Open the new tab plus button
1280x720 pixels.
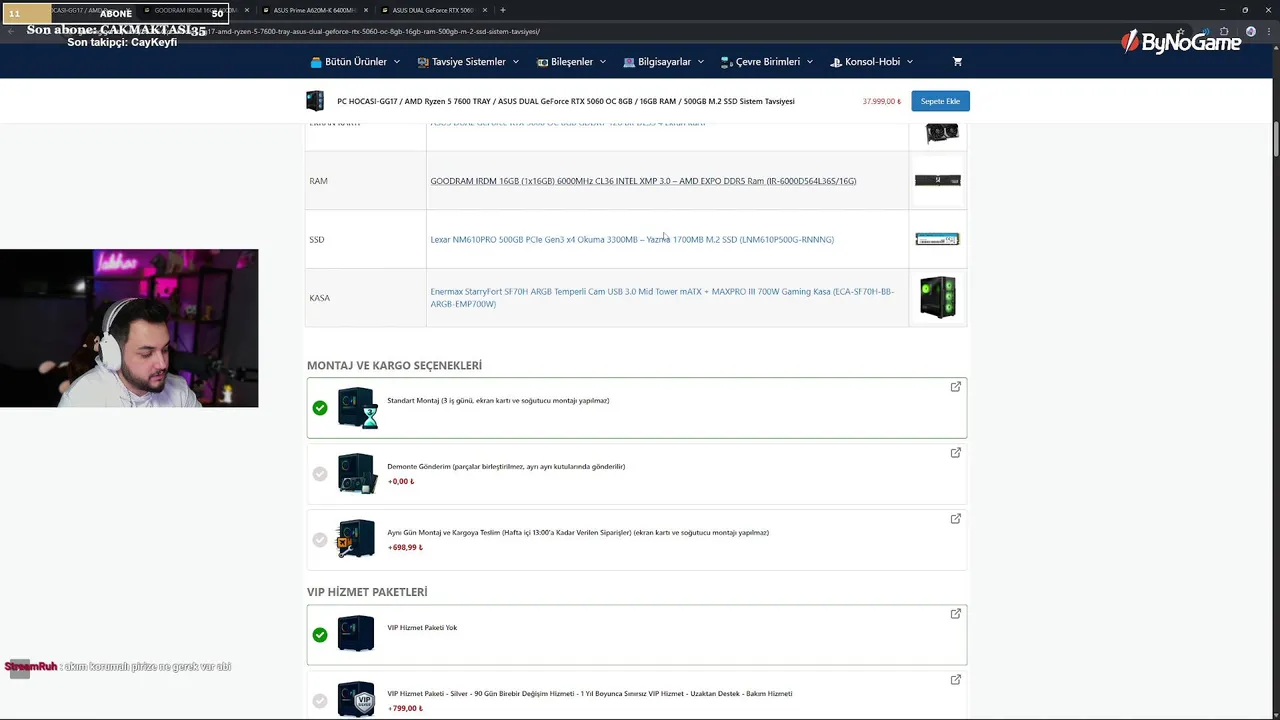[x=502, y=10]
